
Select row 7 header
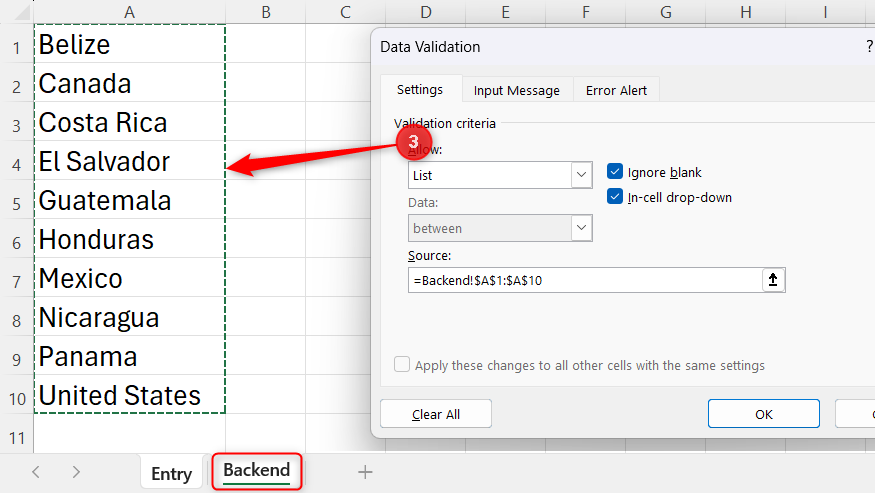[x=17, y=277]
